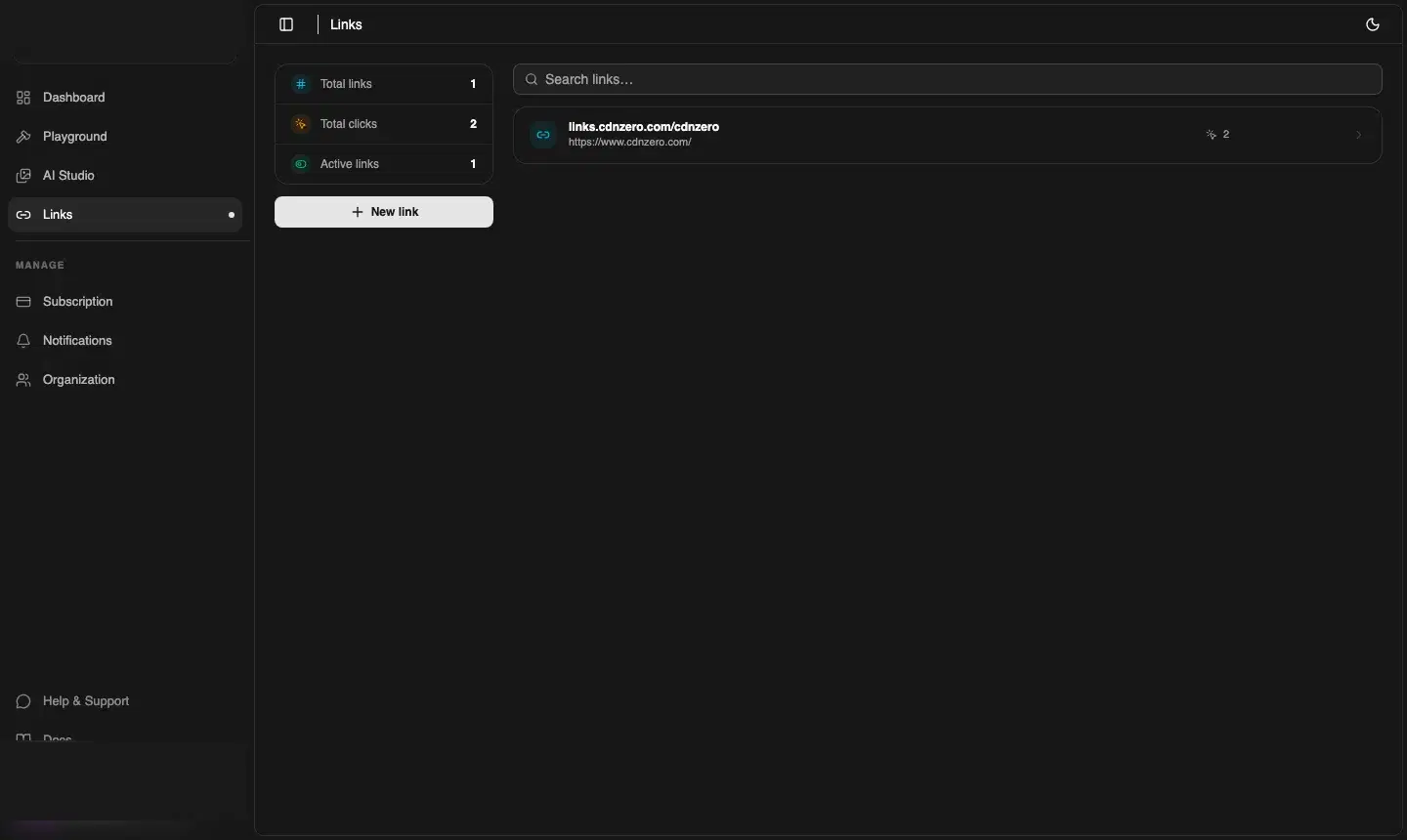Click the hash icon for Total links
The height and width of the screenshot is (840, 1407).
pyautogui.click(x=301, y=84)
